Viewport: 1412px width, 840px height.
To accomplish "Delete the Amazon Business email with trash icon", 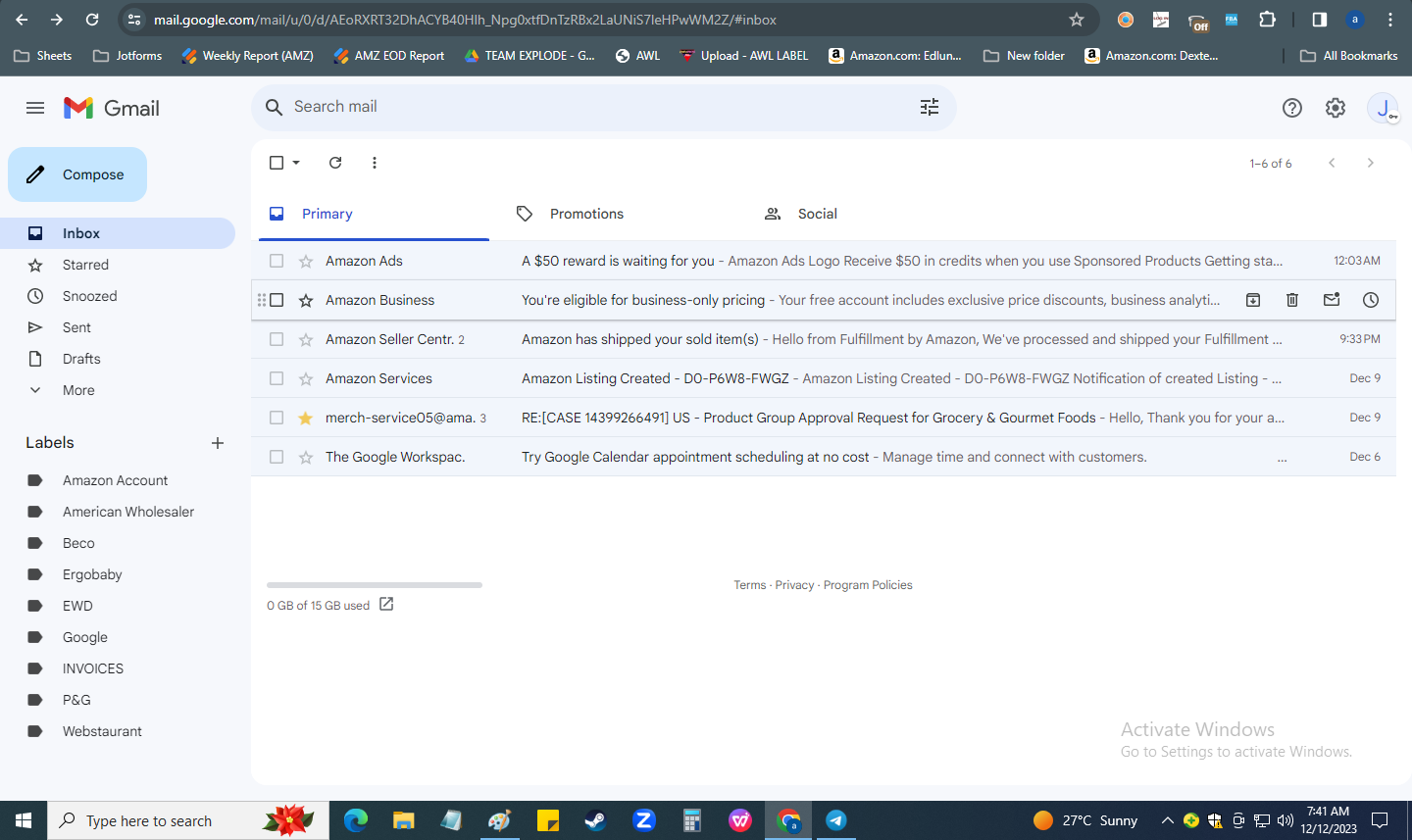I will coord(1292,300).
